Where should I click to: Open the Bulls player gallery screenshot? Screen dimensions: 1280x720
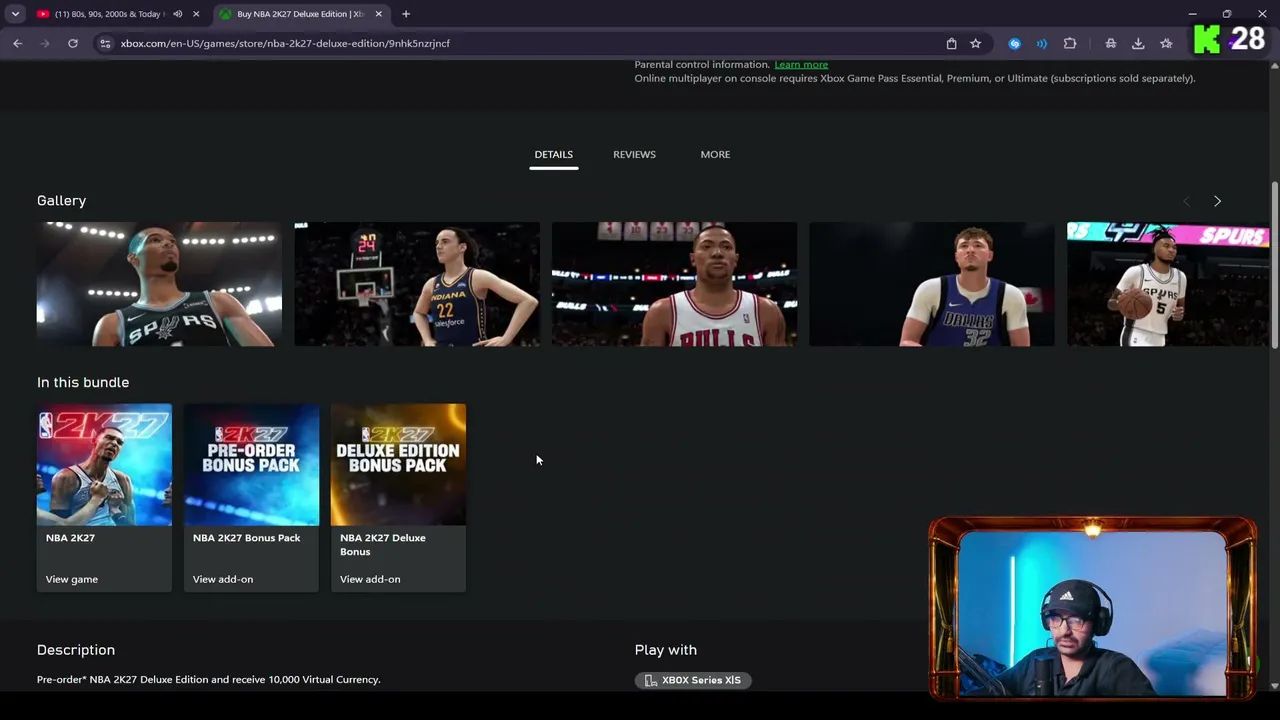[x=674, y=284]
